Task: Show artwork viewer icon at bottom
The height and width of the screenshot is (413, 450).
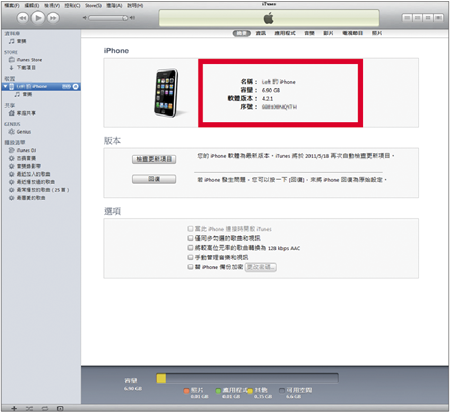Action: coord(60,408)
